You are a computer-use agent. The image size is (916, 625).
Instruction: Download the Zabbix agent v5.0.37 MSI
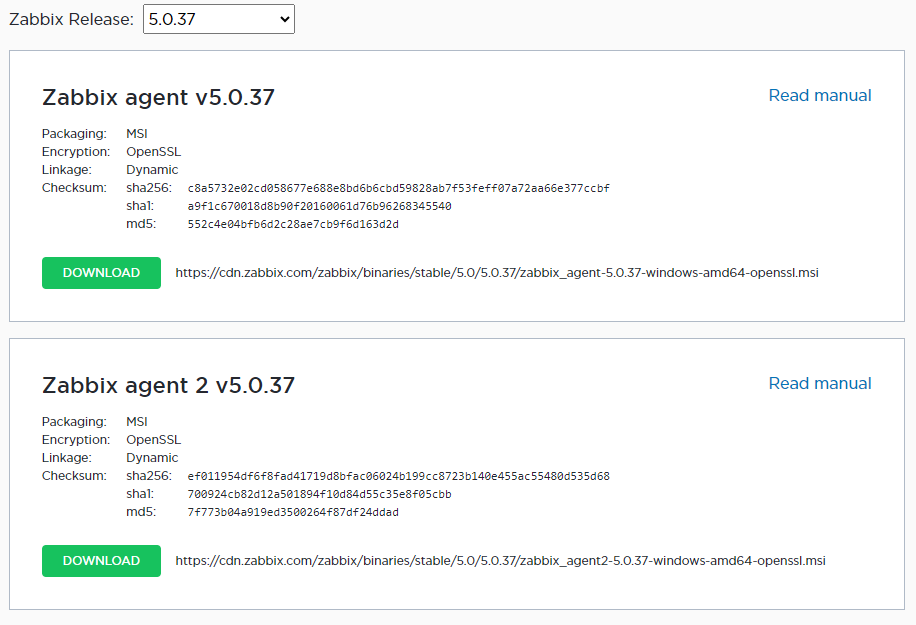(x=101, y=273)
